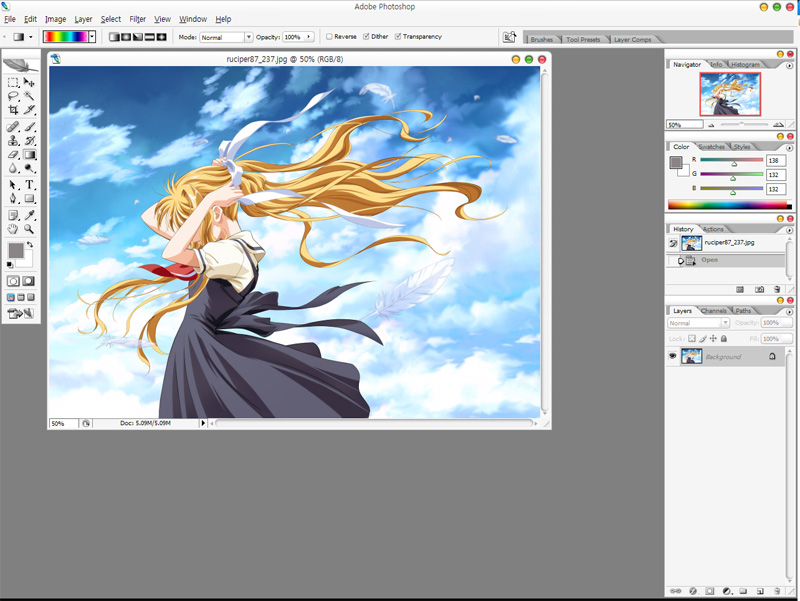Image resolution: width=800 pixels, height=601 pixels.
Task: Choose the Linear Gradient style
Action: click(x=114, y=37)
